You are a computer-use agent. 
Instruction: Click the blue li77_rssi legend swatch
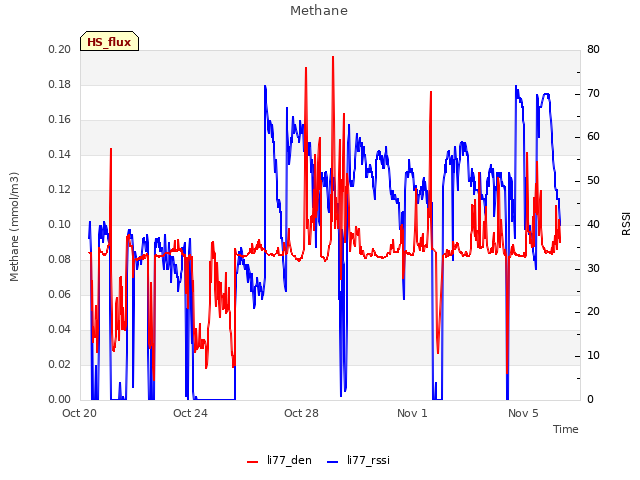pyautogui.click(x=333, y=462)
